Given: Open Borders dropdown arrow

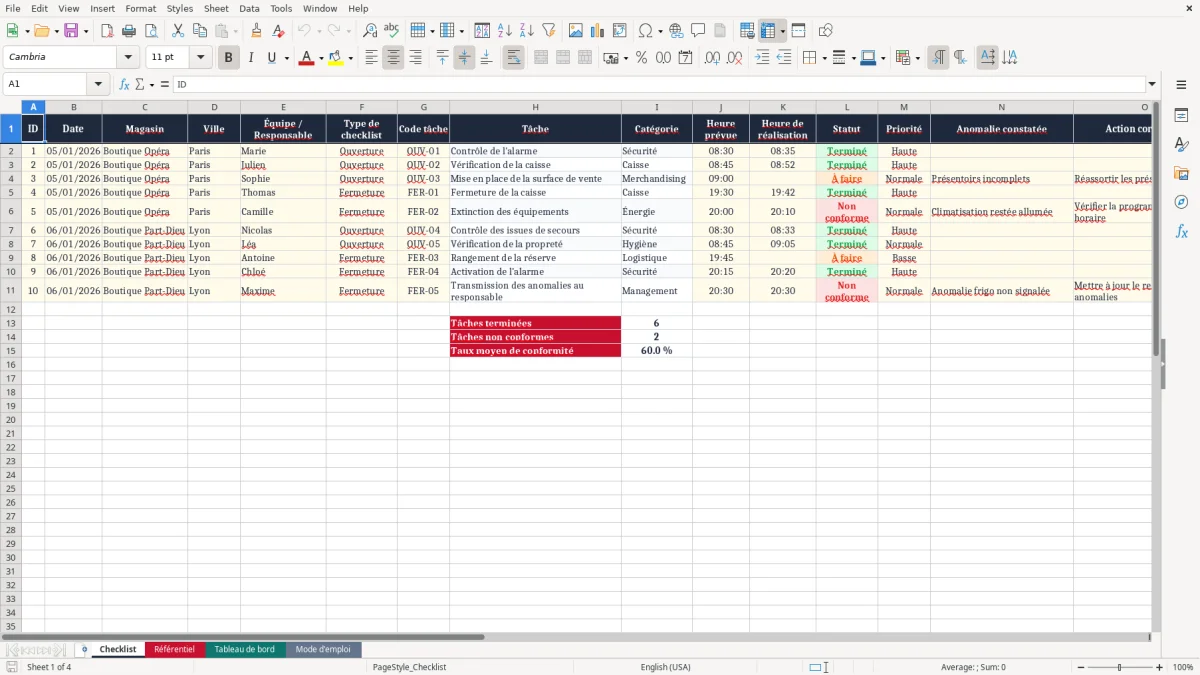Looking at the screenshot, I should click(826, 58).
